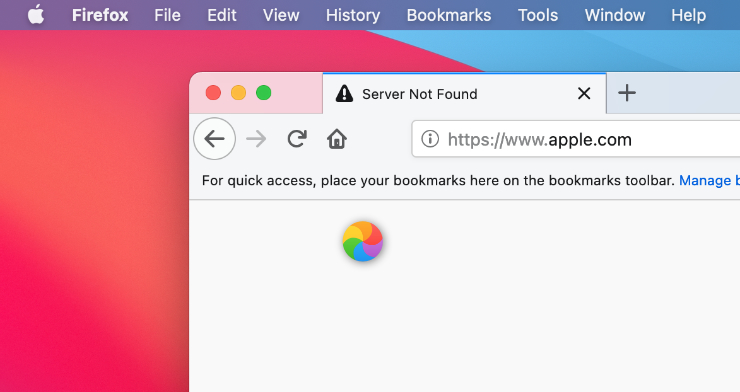Focus the address bar with apple.com URL

tap(576, 139)
